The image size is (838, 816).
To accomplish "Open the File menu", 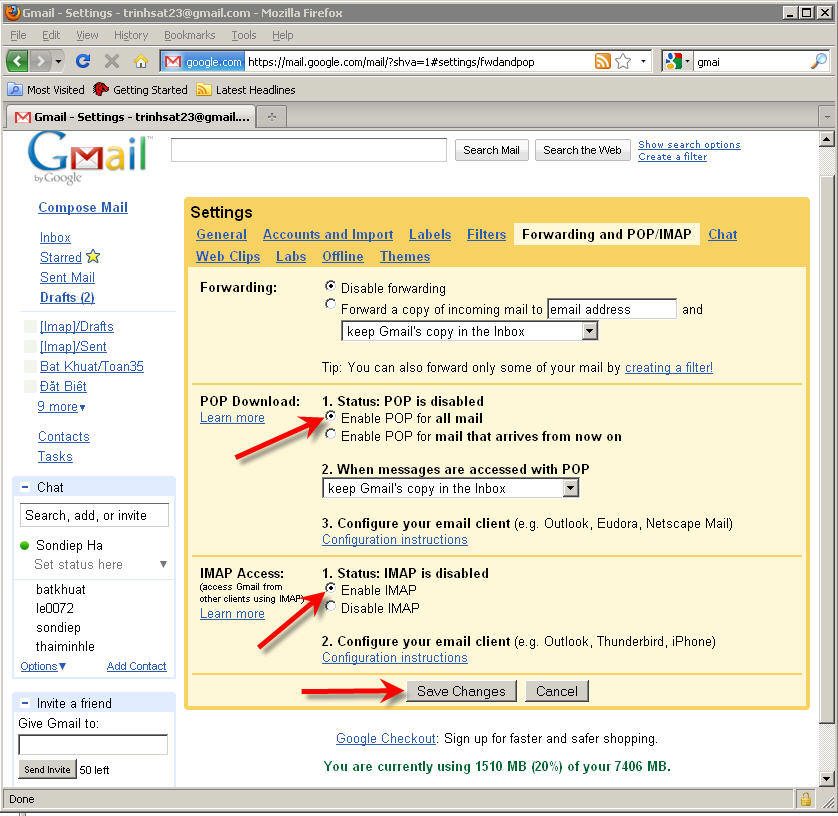I will point(18,35).
